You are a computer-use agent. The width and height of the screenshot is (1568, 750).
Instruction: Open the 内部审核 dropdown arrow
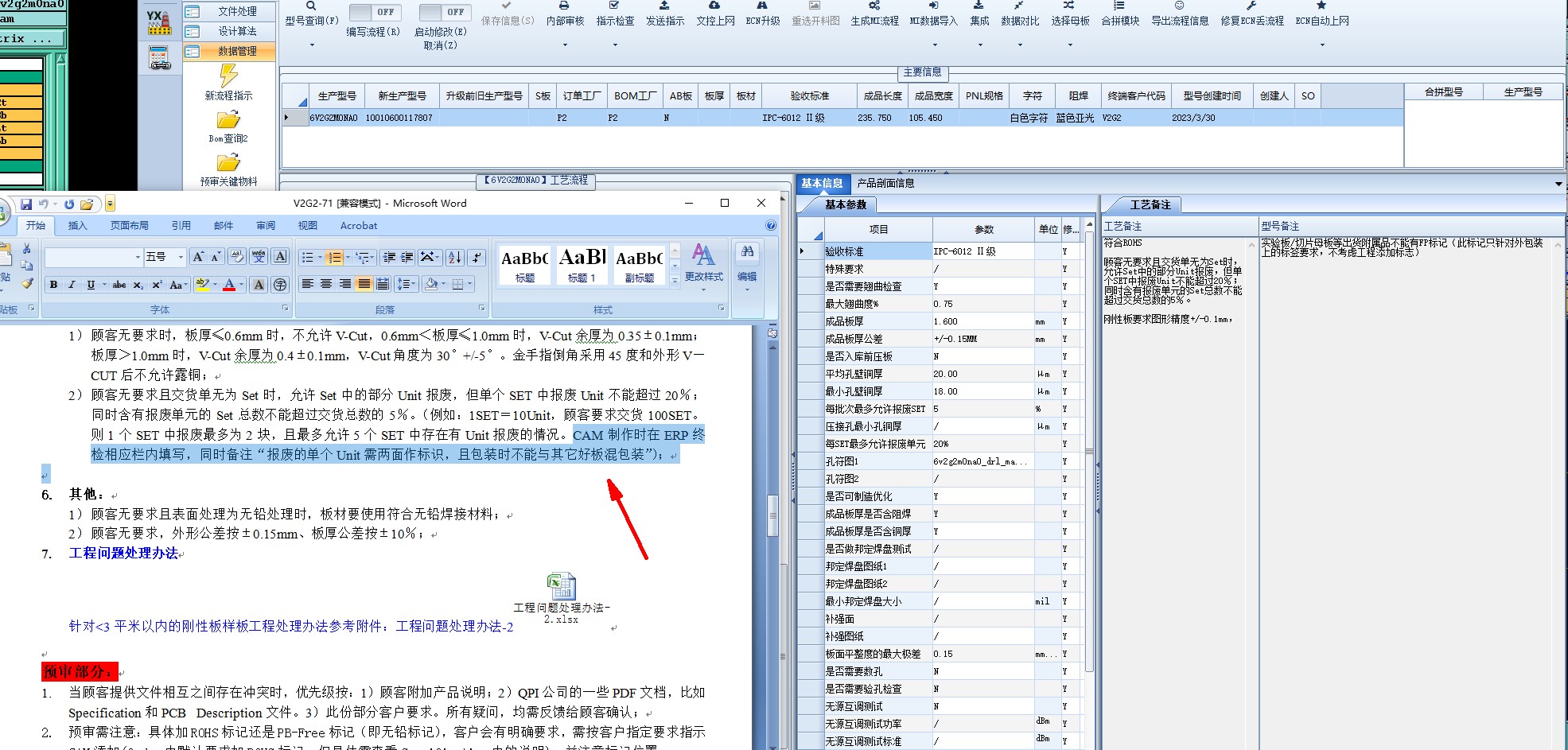565,45
